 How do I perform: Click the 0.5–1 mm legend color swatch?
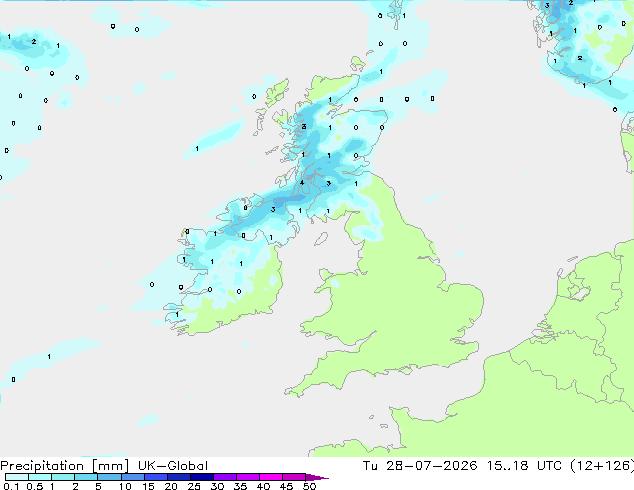pos(40,477)
